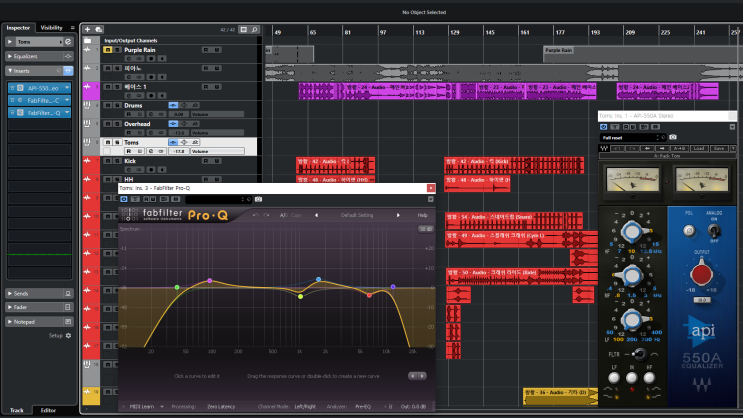Open help question mark in API-550A toolbar
Viewport: 743px width, 418px height.
[x=733, y=148]
